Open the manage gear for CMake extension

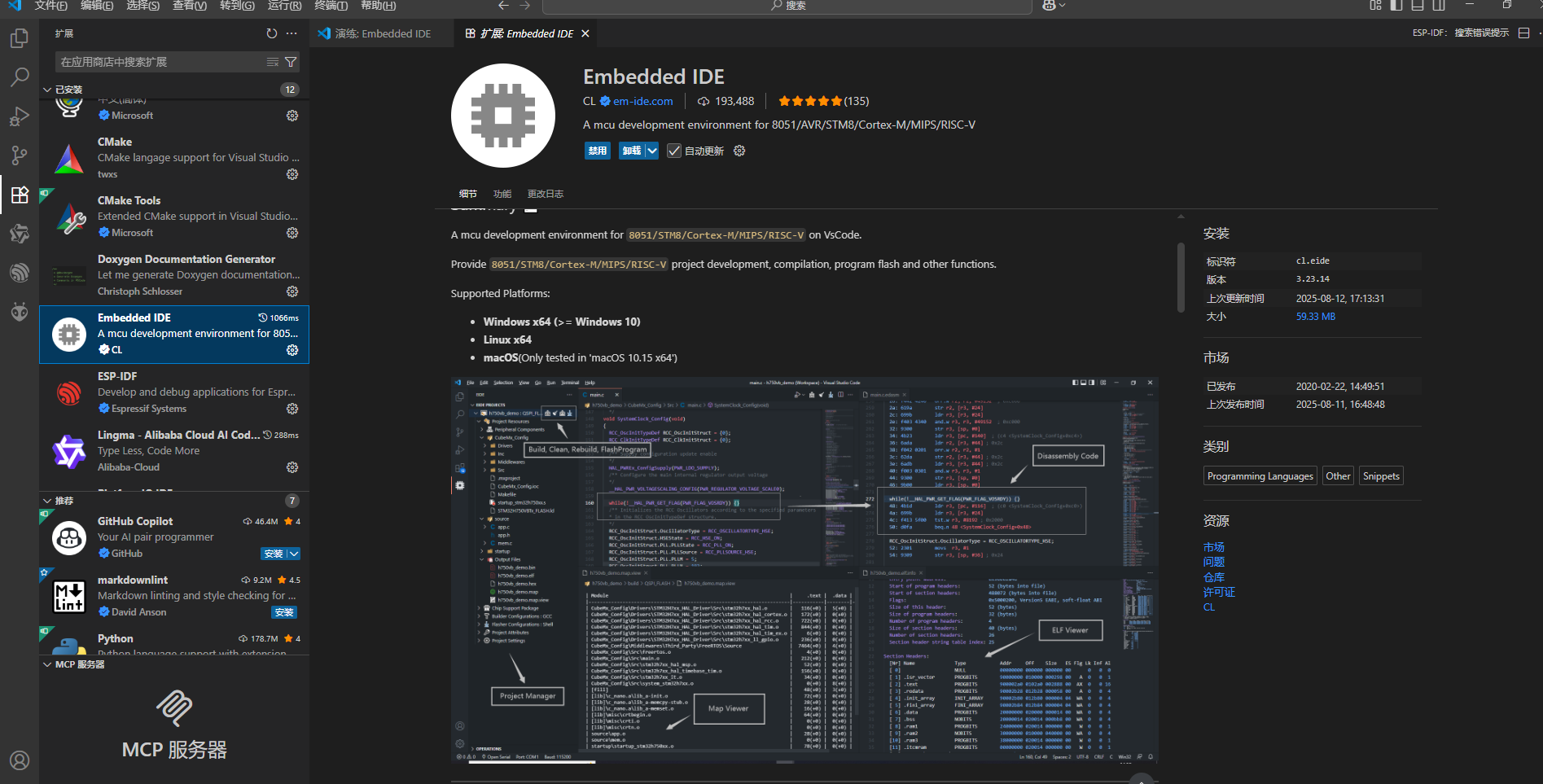pyautogui.click(x=292, y=174)
